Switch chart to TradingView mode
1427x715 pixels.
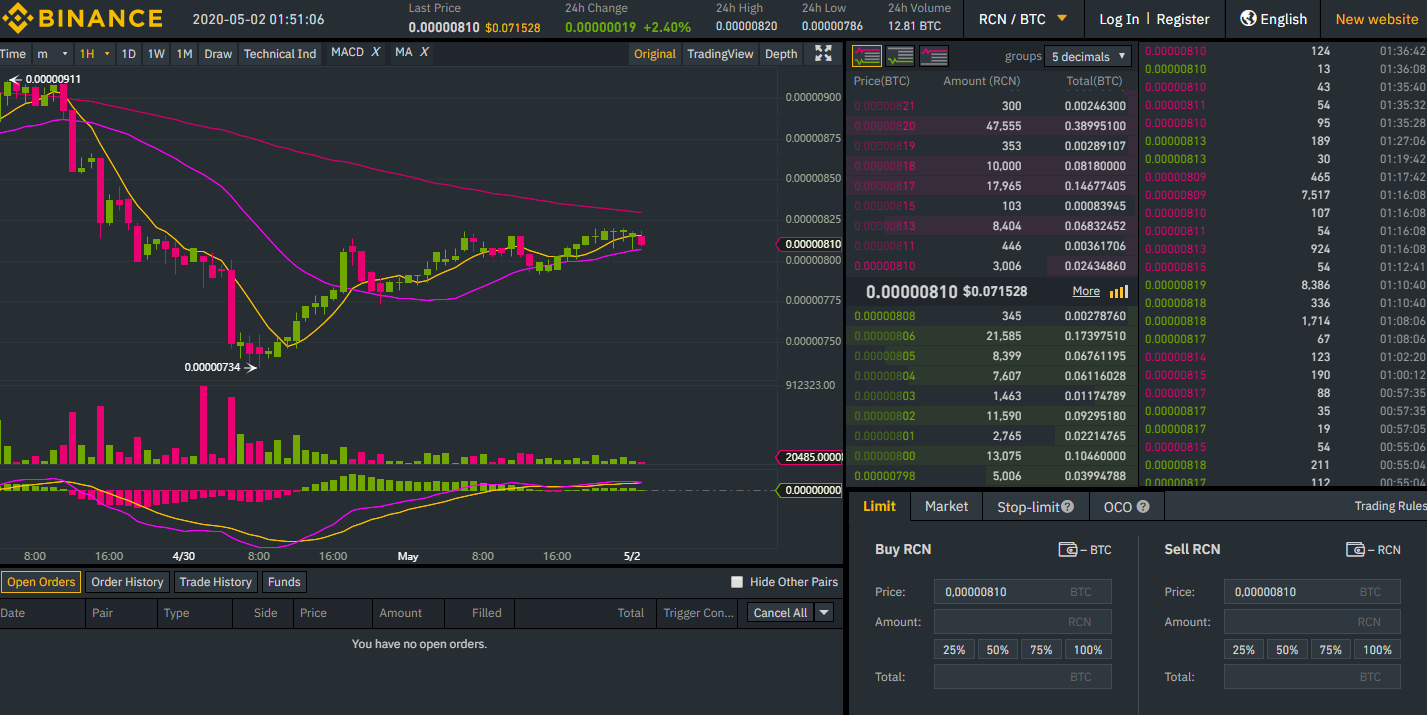720,54
